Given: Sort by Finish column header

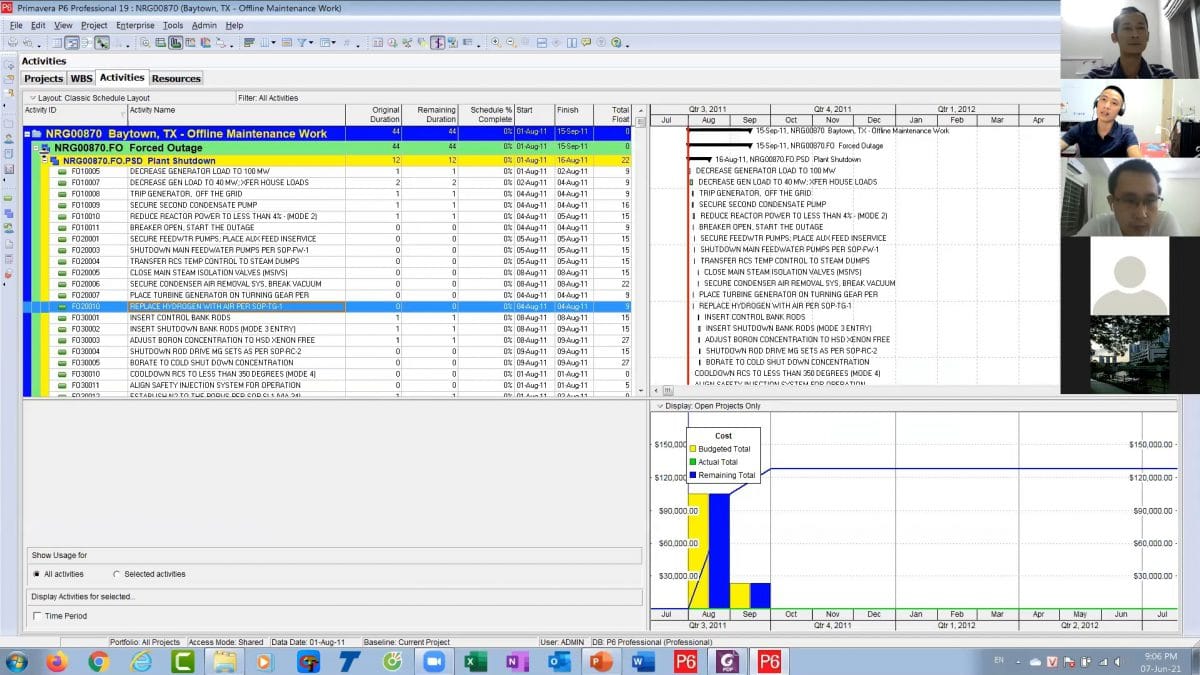Looking at the screenshot, I should tap(573, 115).
